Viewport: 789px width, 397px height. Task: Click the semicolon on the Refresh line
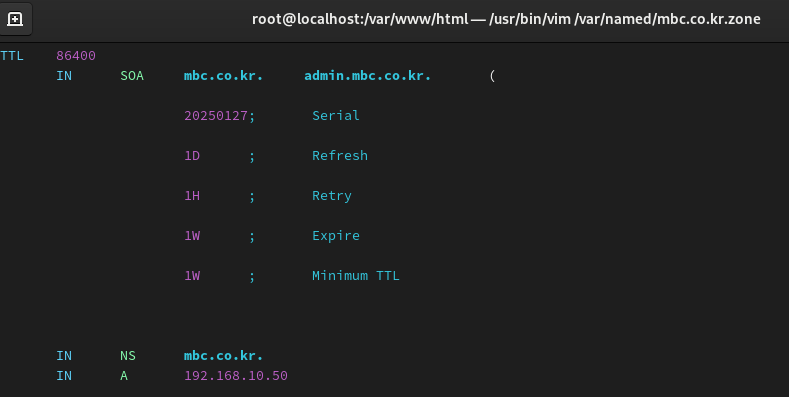252,156
